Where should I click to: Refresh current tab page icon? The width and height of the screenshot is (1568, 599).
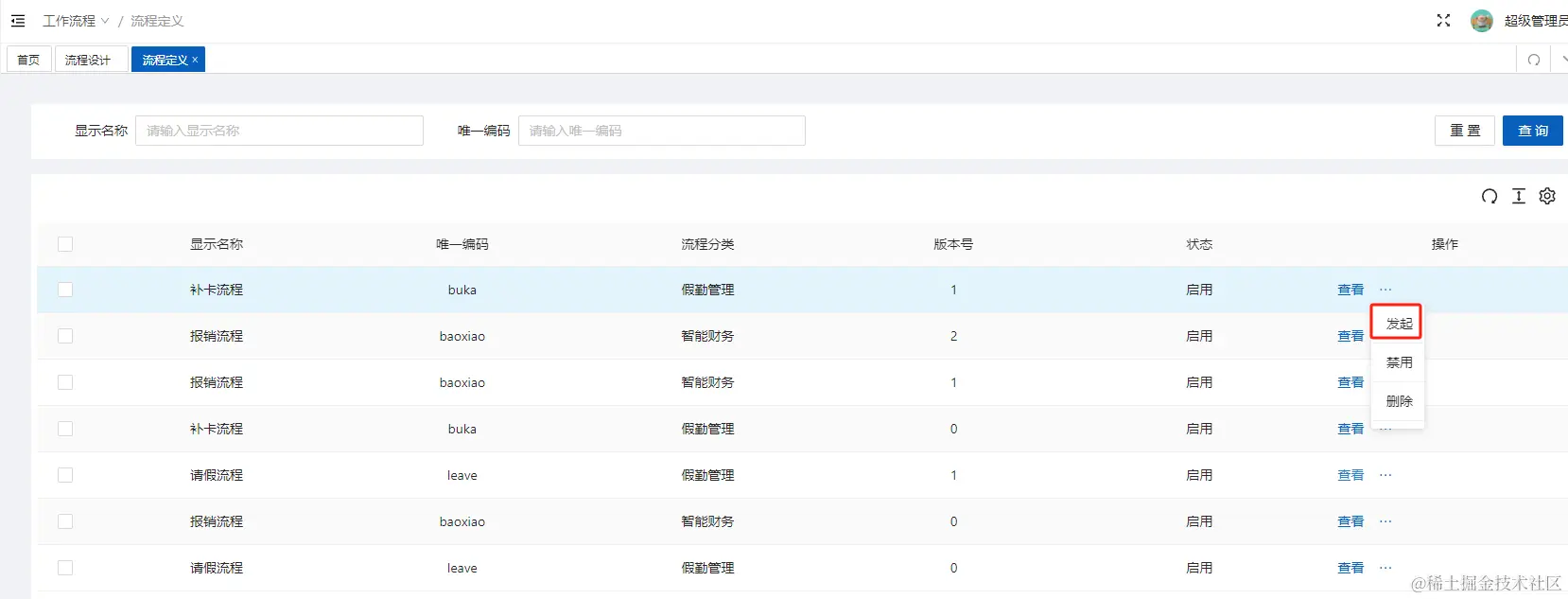[x=1534, y=60]
